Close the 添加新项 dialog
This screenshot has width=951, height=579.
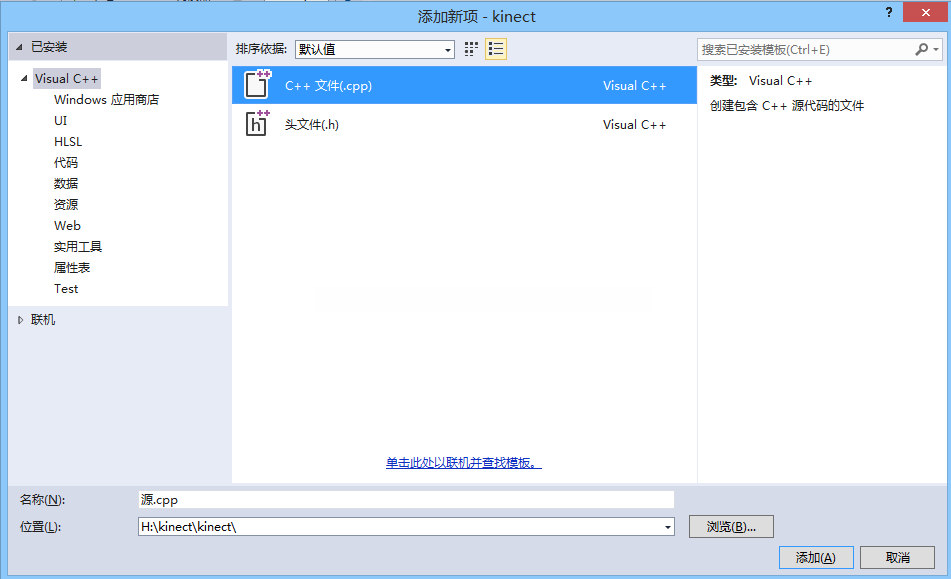(x=925, y=12)
